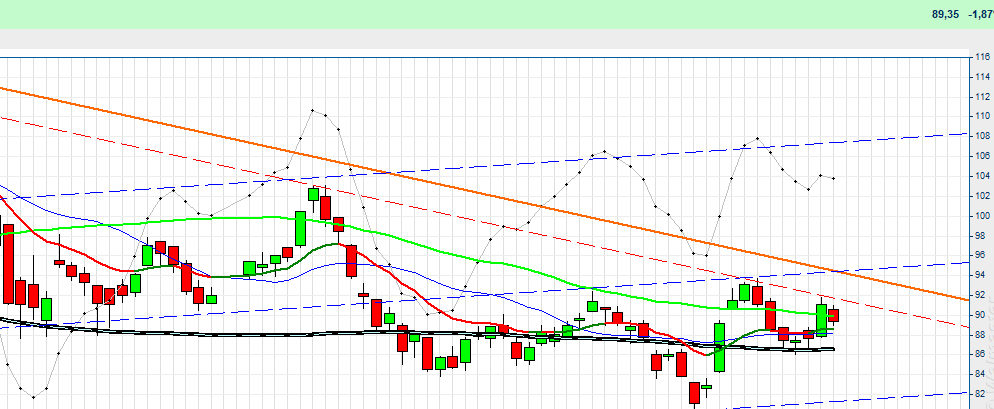Click the last price value 89,35

[945, 14]
